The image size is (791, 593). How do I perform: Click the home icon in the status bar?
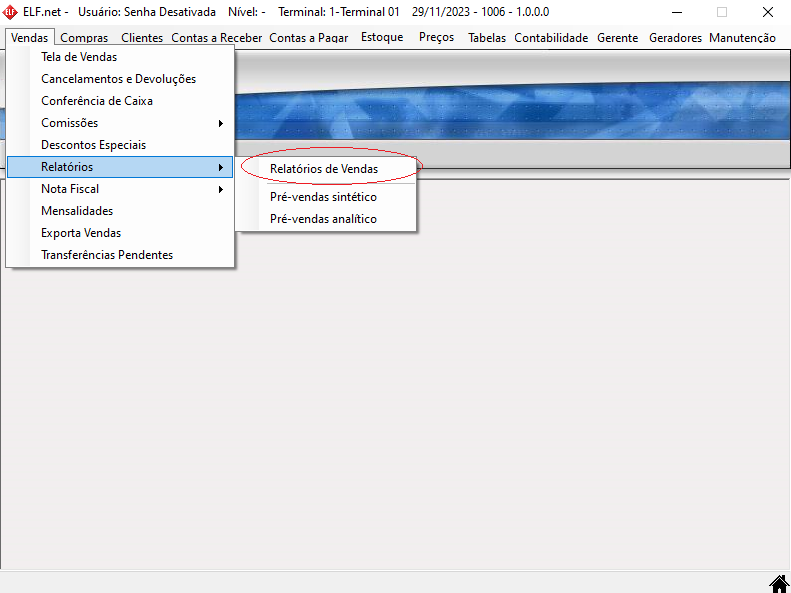pos(779,584)
